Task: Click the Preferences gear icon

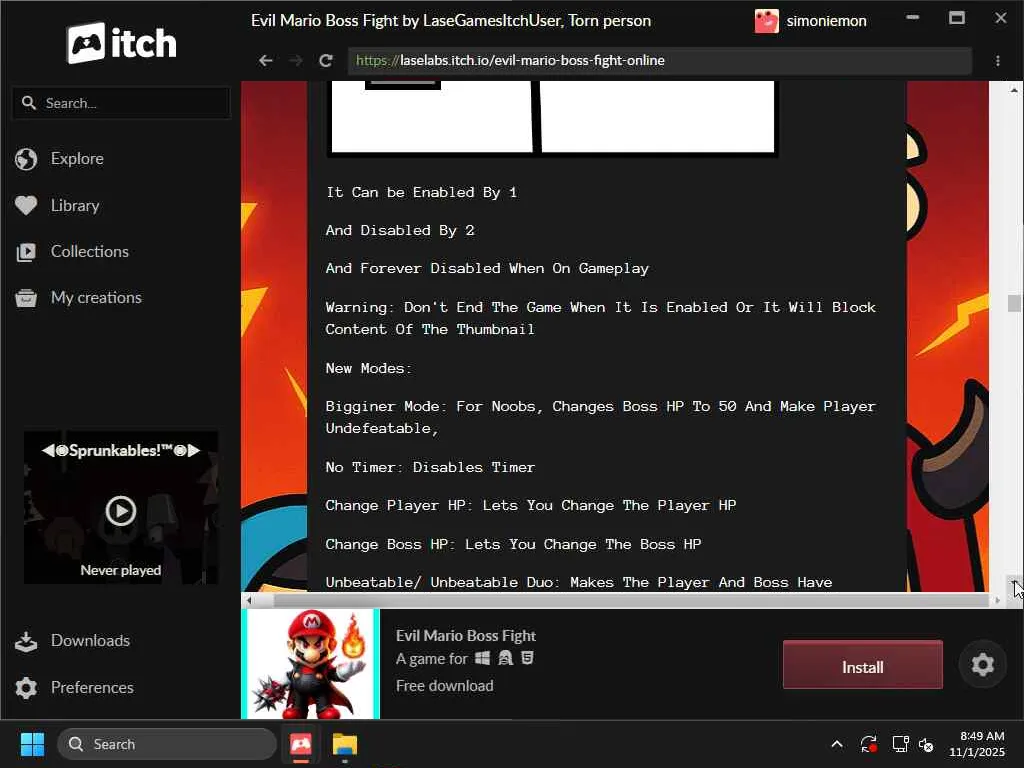Action: [26, 688]
